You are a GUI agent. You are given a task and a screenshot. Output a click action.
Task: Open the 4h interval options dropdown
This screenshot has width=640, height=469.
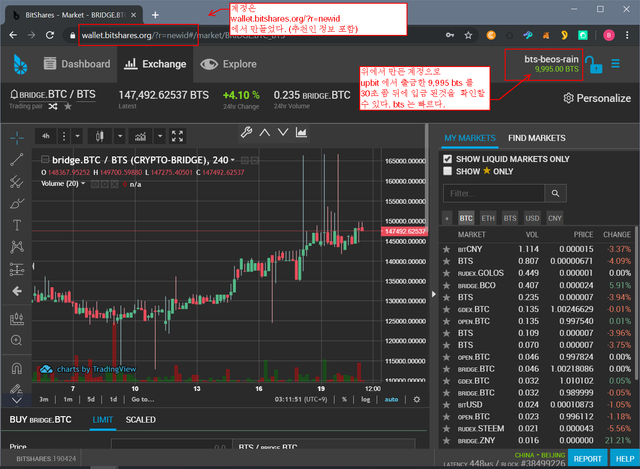pyautogui.click(x=77, y=136)
